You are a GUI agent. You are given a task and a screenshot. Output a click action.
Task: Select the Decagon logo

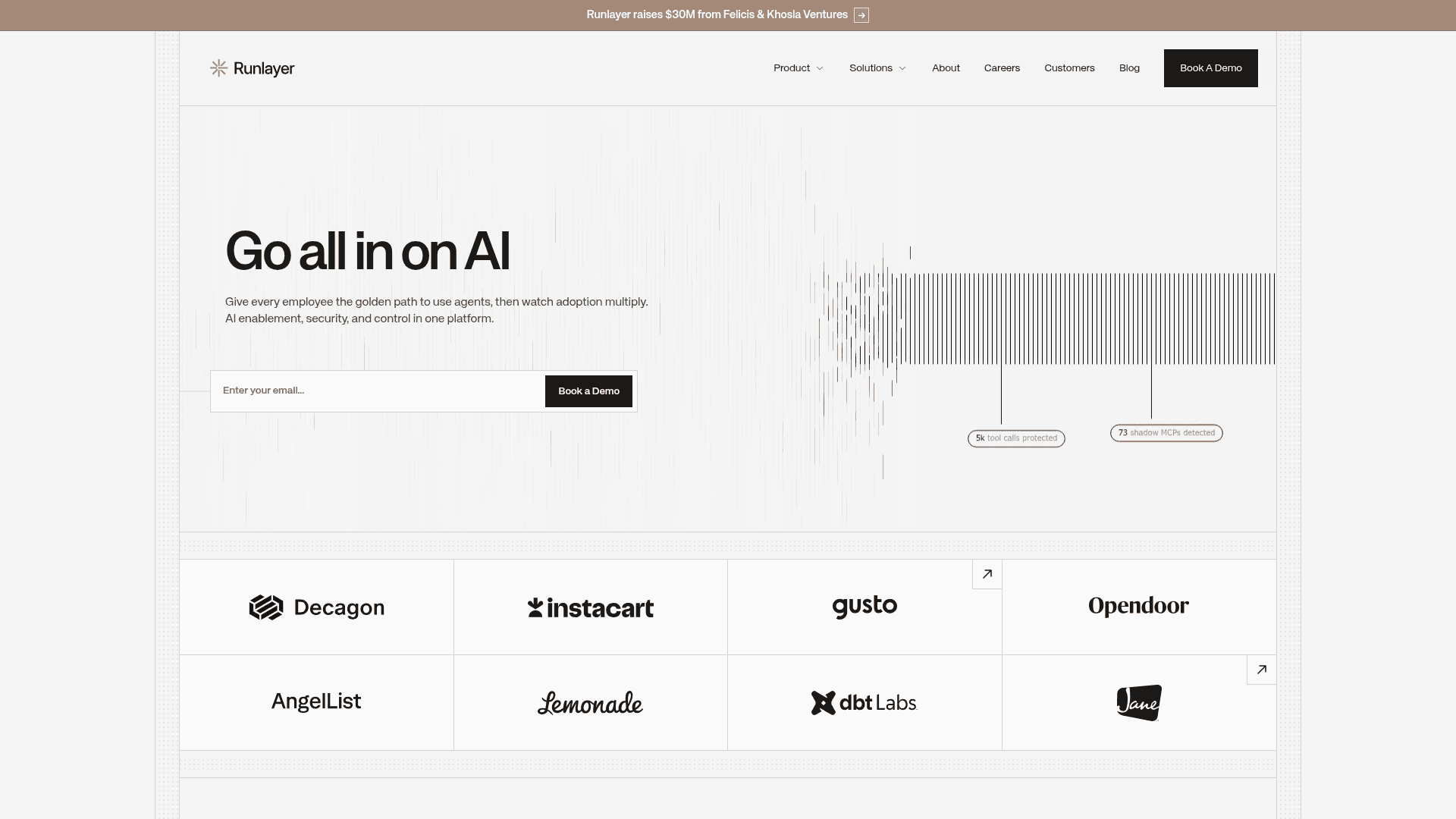(x=317, y=607)
